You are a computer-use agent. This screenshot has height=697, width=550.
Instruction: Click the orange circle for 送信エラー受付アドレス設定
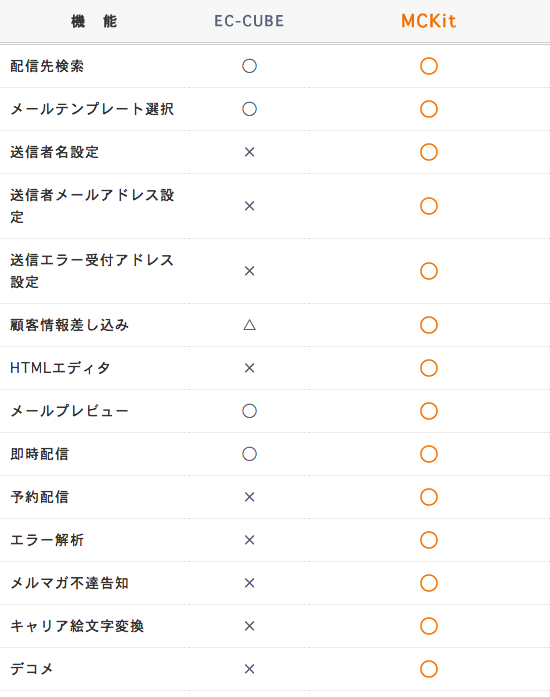[429, 271]
